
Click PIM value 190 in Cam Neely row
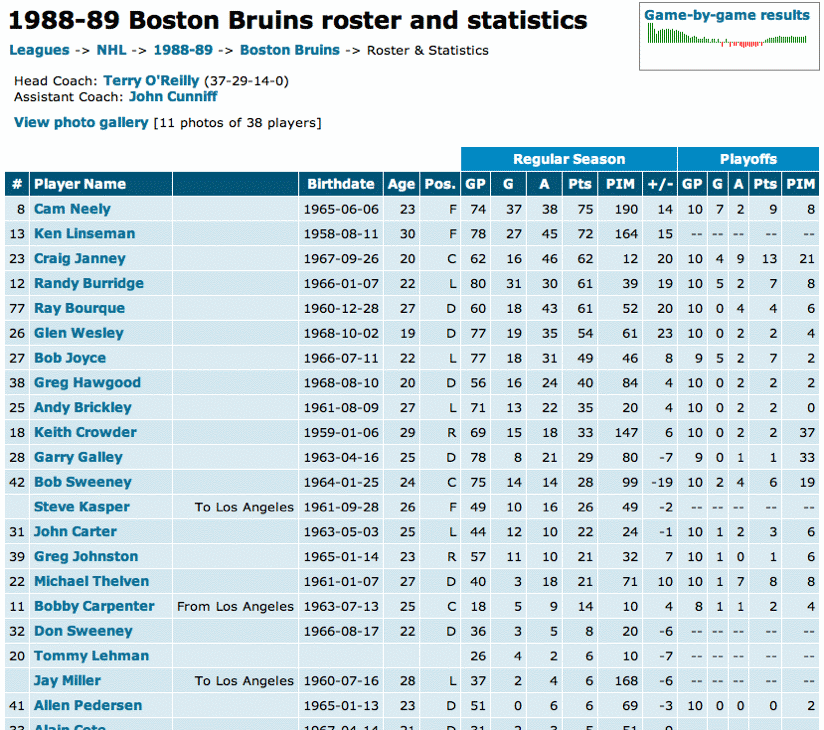[x=626, y=209]
